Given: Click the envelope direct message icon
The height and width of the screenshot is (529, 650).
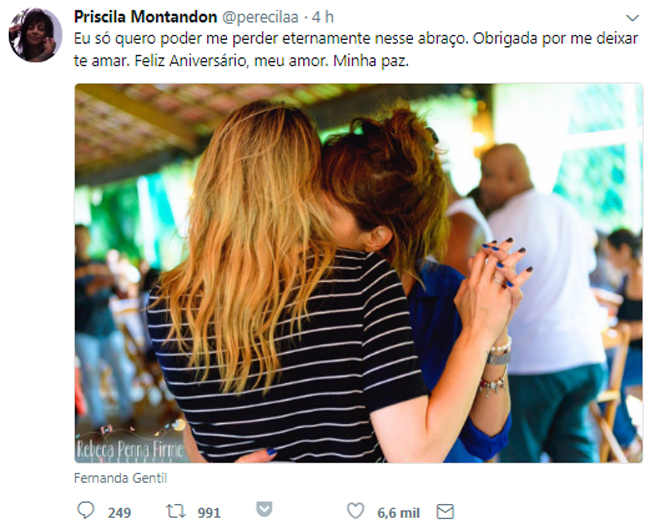Looking at the screenshot, I should [445, 512].
